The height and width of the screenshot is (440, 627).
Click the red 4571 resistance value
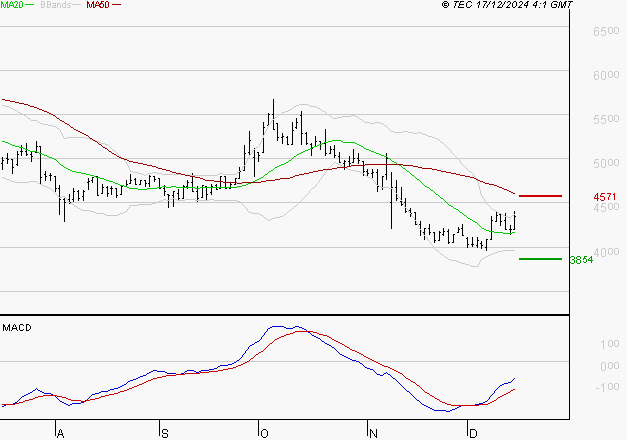coord(605,197)
